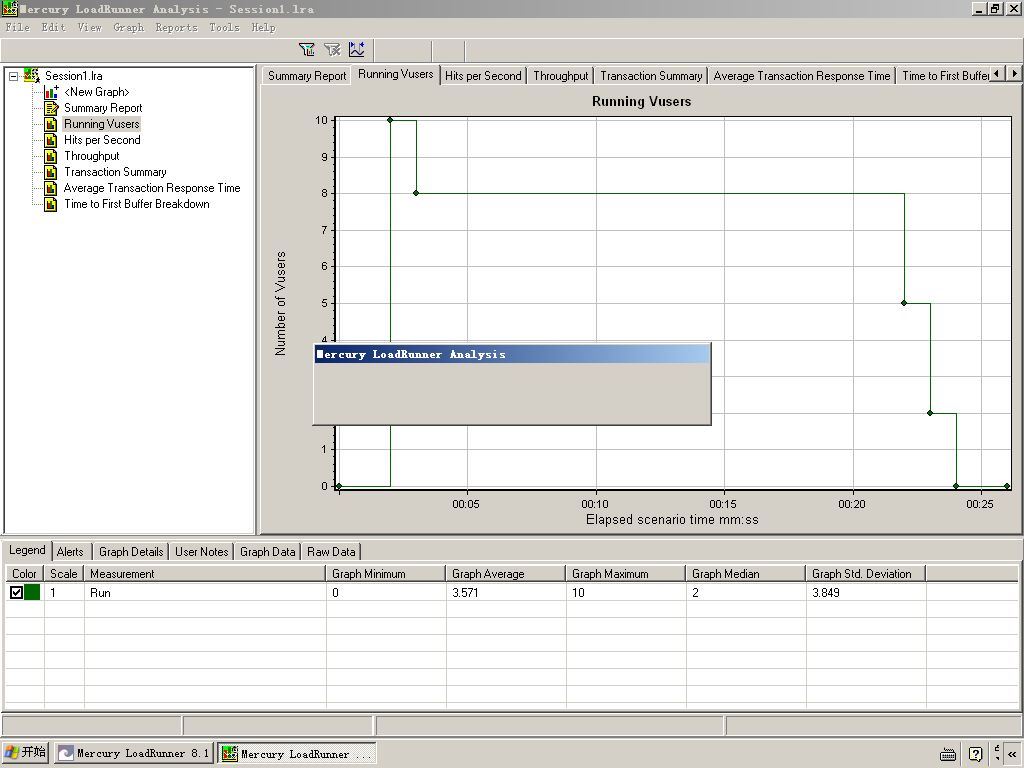Image resolution: width=1024 pixels, height=768 pixels.
Task: Open the Graph Details tab
Action: coord(131,552)
